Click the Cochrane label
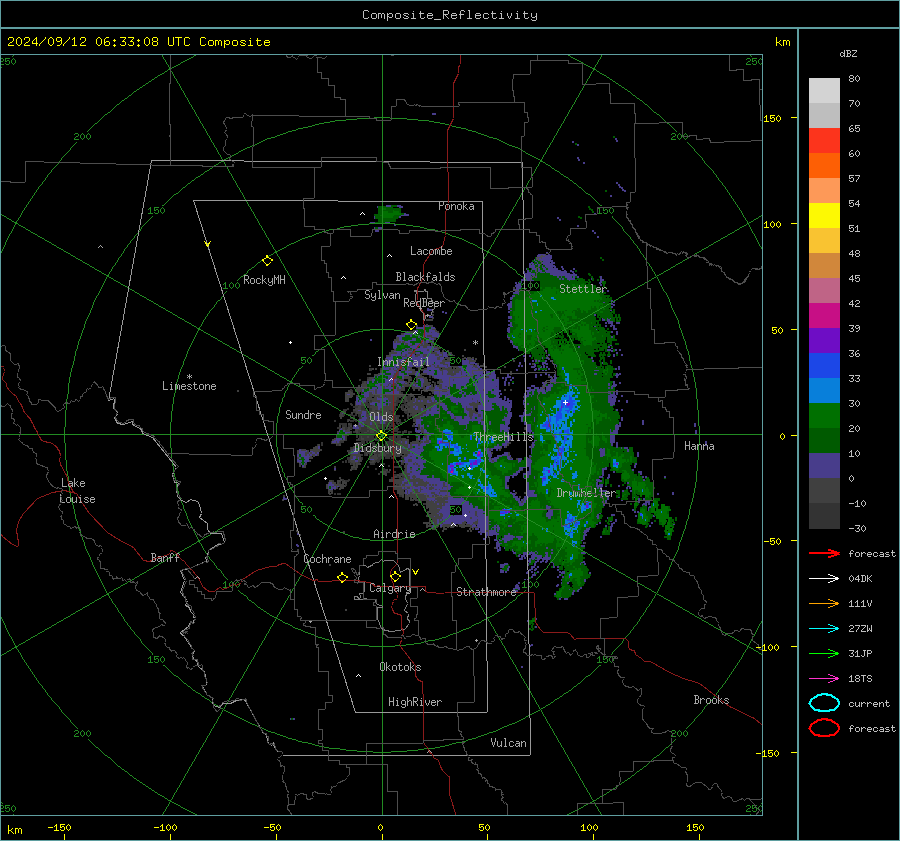Screen dimensions: 900x841 point(327,559)
